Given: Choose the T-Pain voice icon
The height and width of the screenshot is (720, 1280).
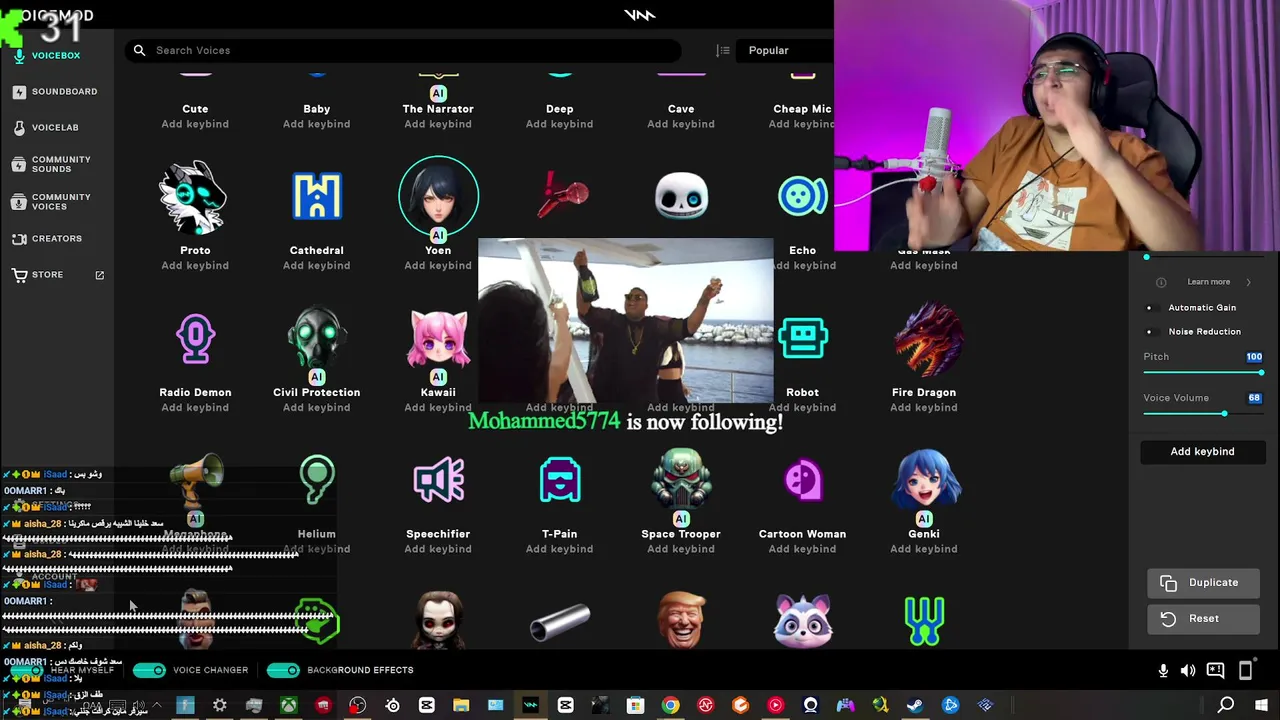Looking at the screenshot, I should (x=560, y=480).
